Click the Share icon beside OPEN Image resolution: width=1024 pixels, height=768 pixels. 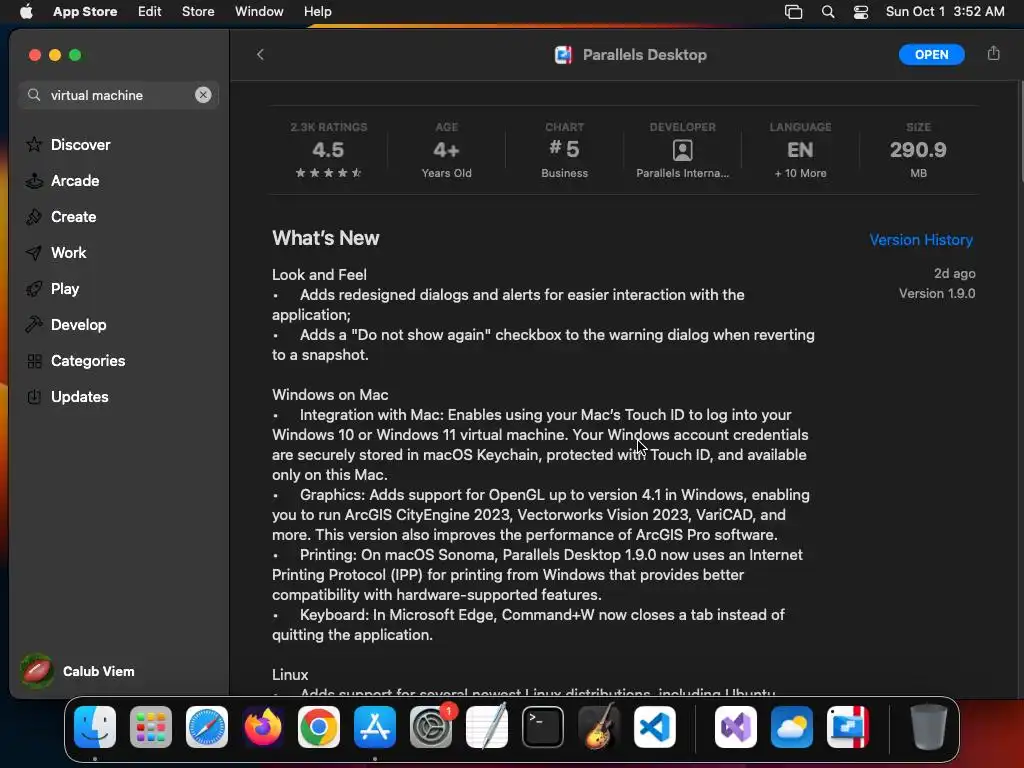993,54
